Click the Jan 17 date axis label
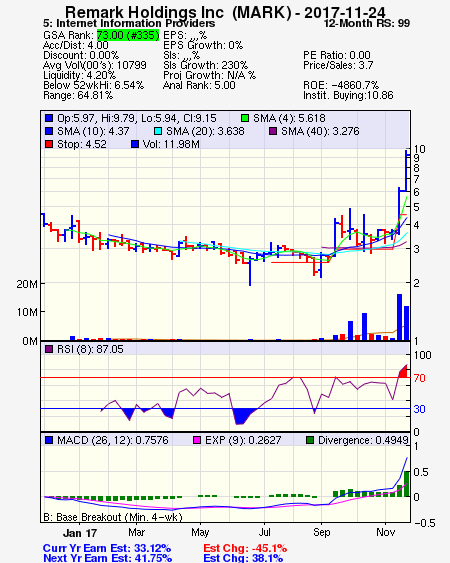 pos(80,533)
